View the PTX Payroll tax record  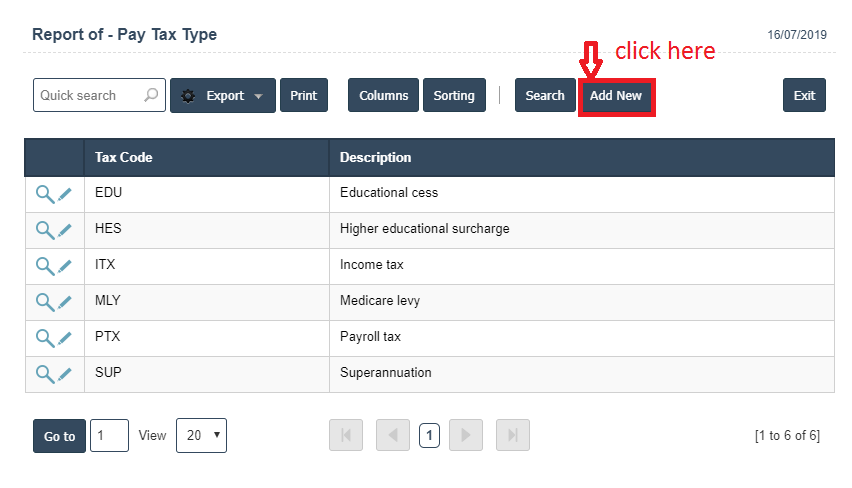point(45,338)
